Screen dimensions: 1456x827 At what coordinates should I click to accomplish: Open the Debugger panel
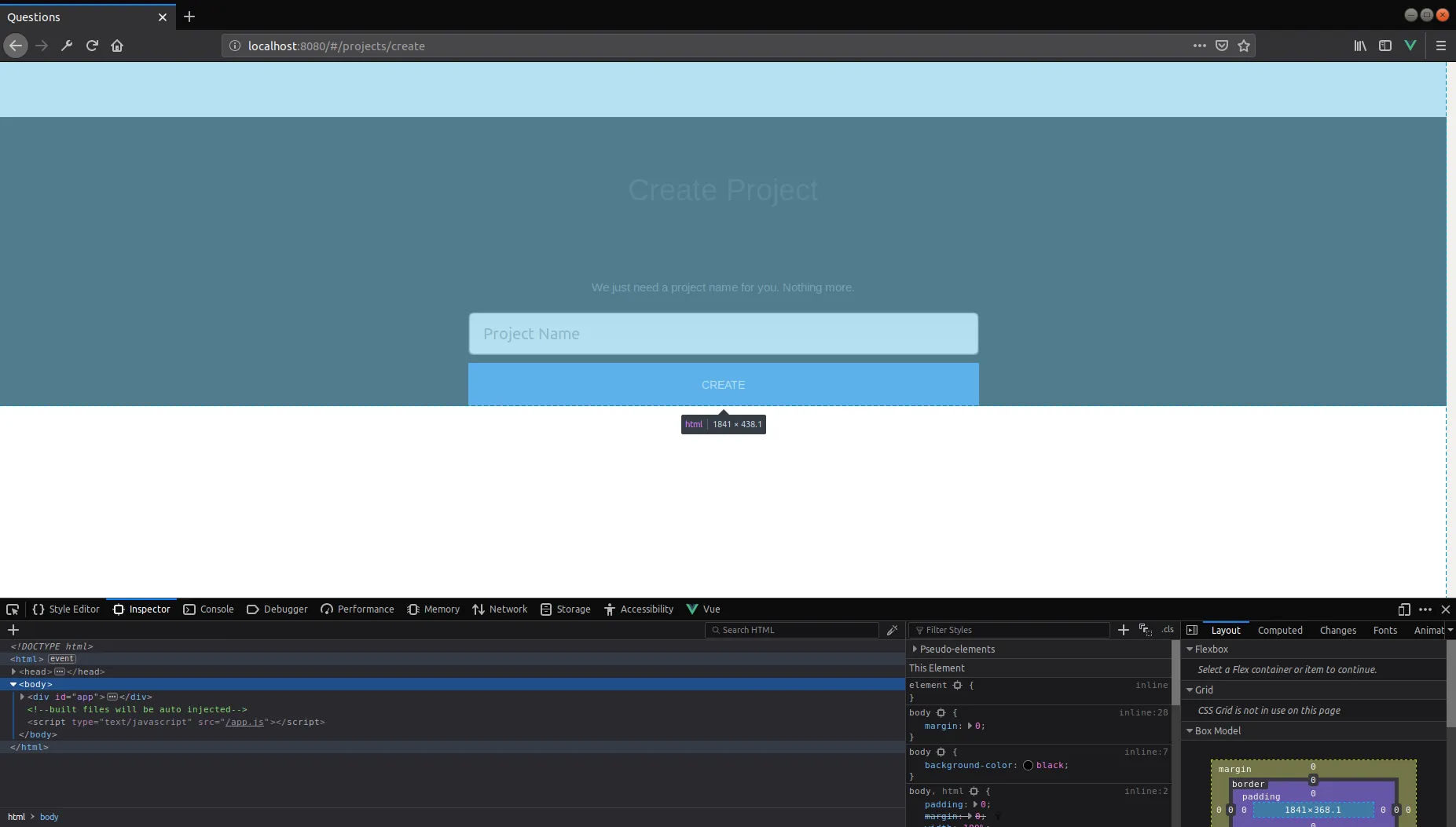coord(277,609)
